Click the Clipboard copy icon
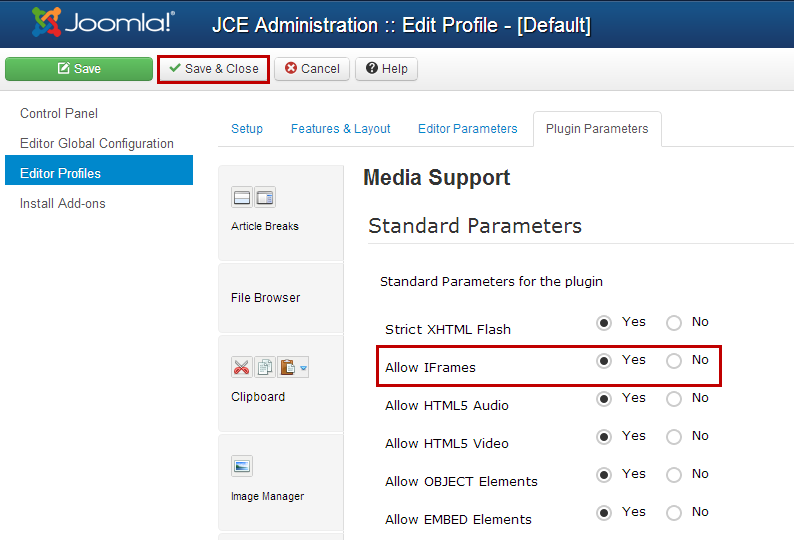The height and width of the screenshot is (540, 794). point(264,367)
